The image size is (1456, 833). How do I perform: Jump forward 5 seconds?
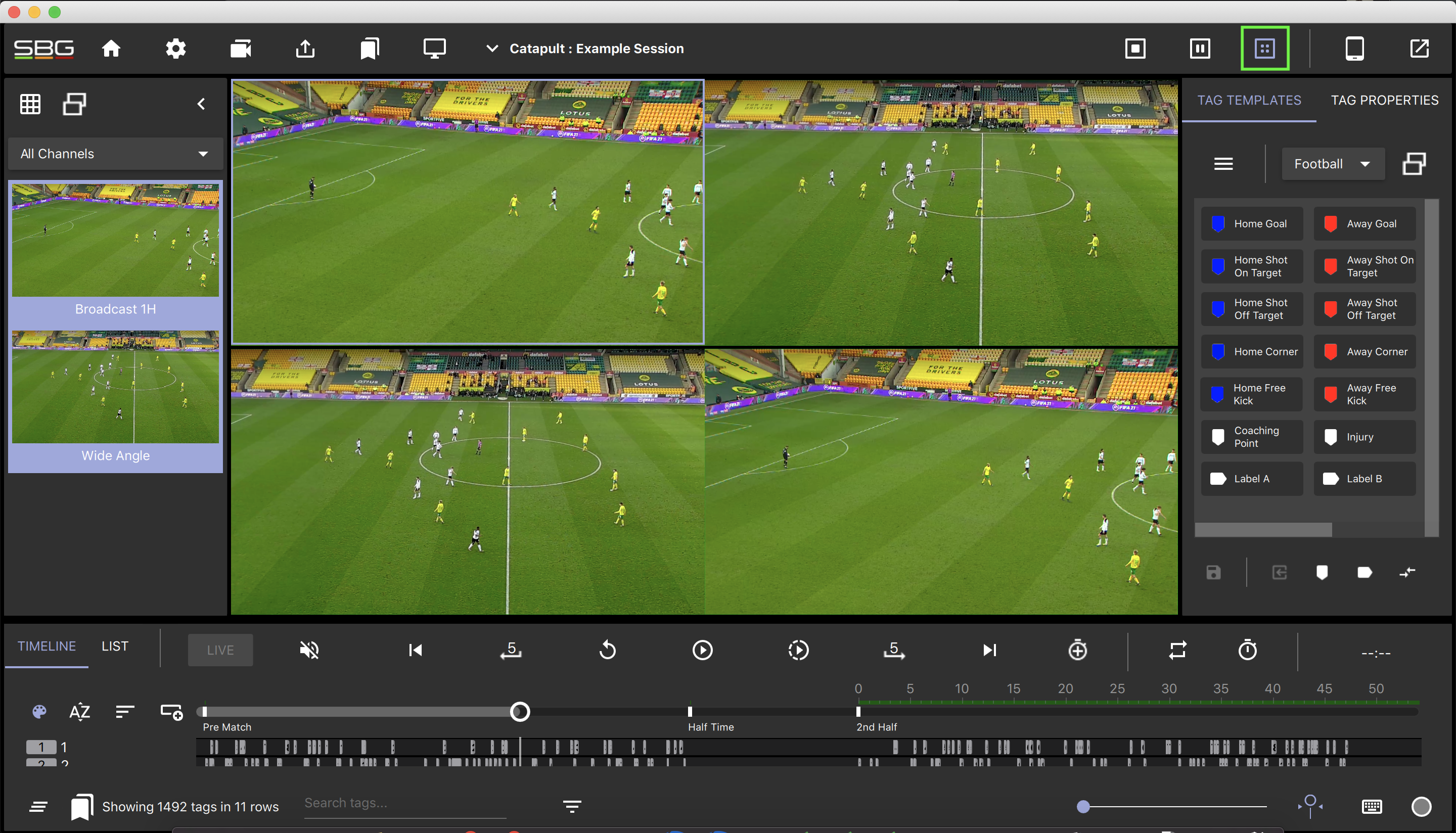[894, 650]
